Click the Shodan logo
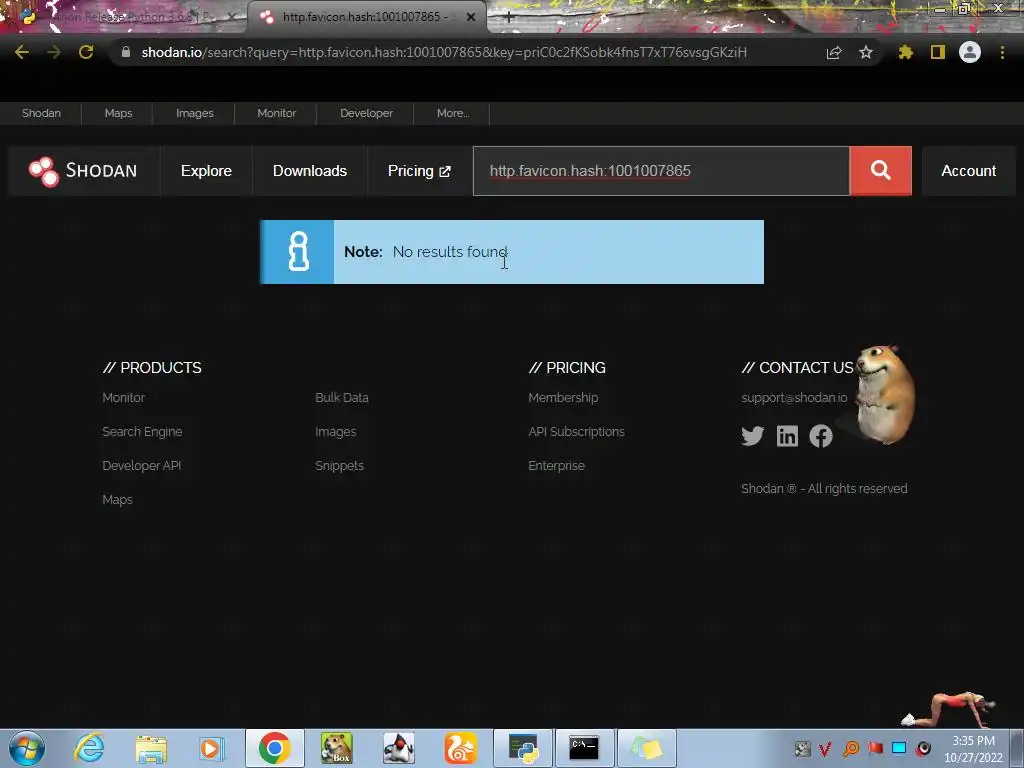The image size is (1024, 768). (83, 171)
